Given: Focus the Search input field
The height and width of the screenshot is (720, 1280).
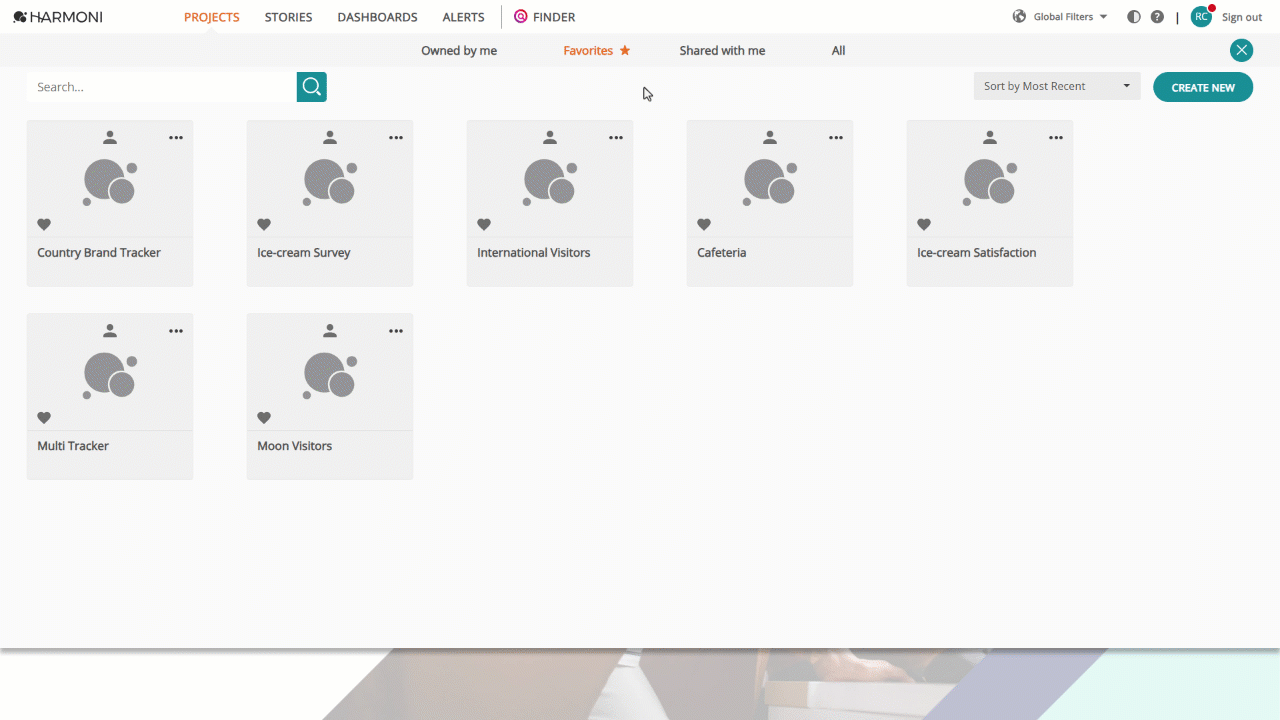Looking at the screenshot, I should point(162,87).
